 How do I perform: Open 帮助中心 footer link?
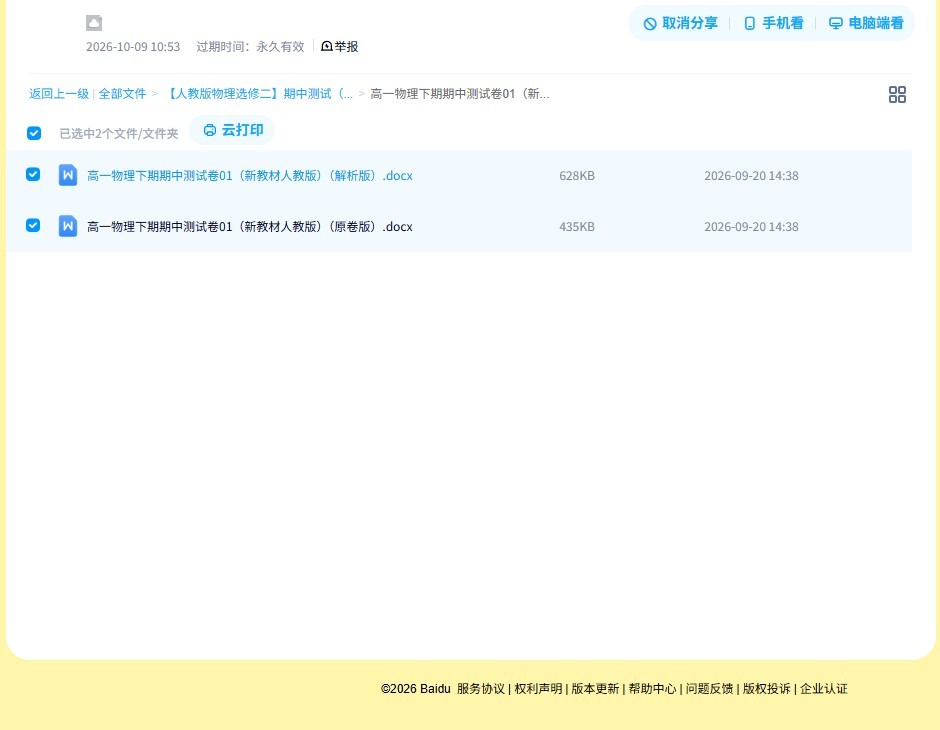(652, 689)
